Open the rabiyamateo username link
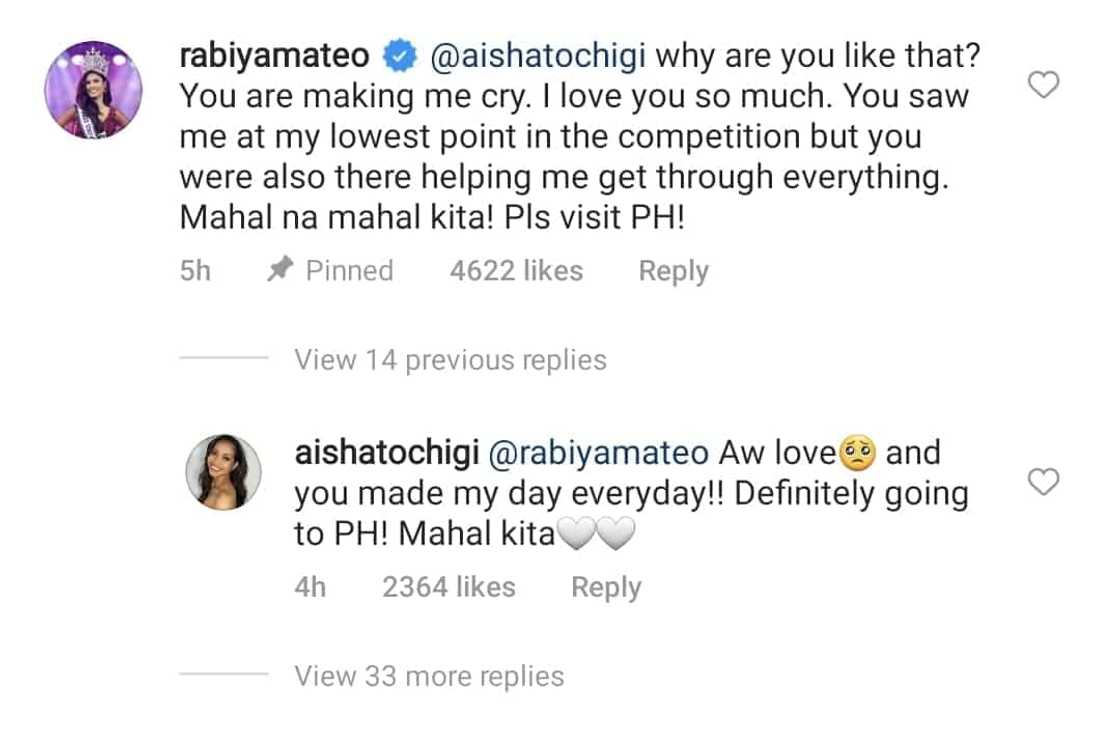 coord(274,57)
